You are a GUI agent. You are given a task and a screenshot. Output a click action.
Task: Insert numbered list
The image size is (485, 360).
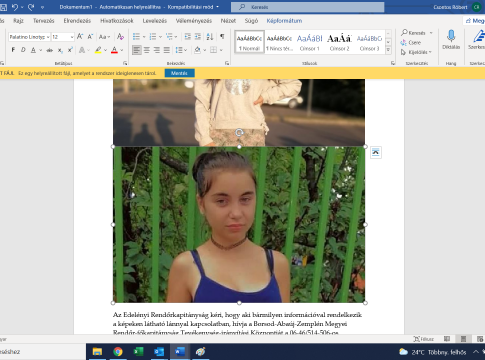153,37
